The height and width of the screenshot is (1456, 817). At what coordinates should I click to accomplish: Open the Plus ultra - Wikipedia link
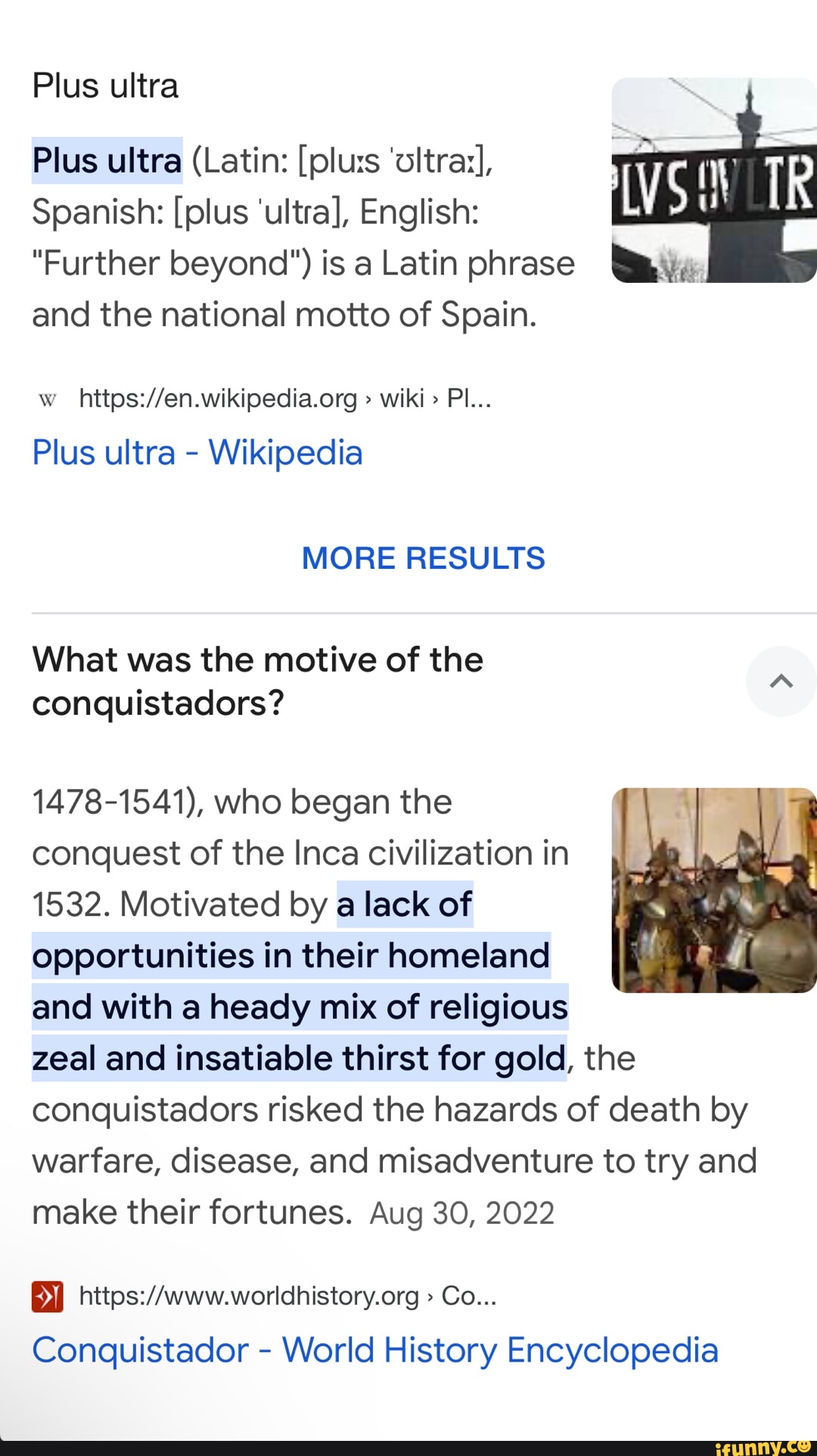[x=198, y=452]
